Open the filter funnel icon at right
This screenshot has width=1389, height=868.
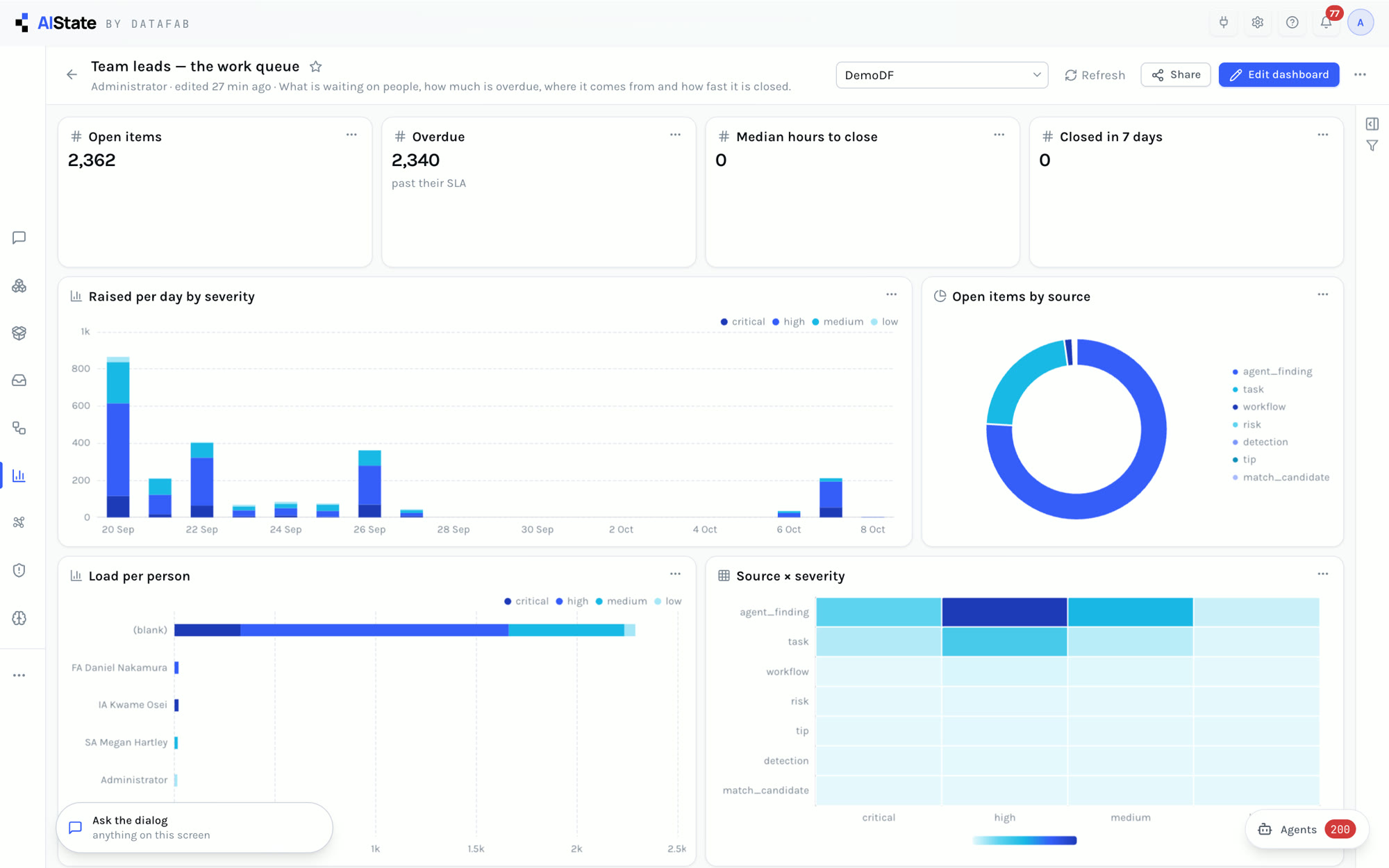[1372, 146]
